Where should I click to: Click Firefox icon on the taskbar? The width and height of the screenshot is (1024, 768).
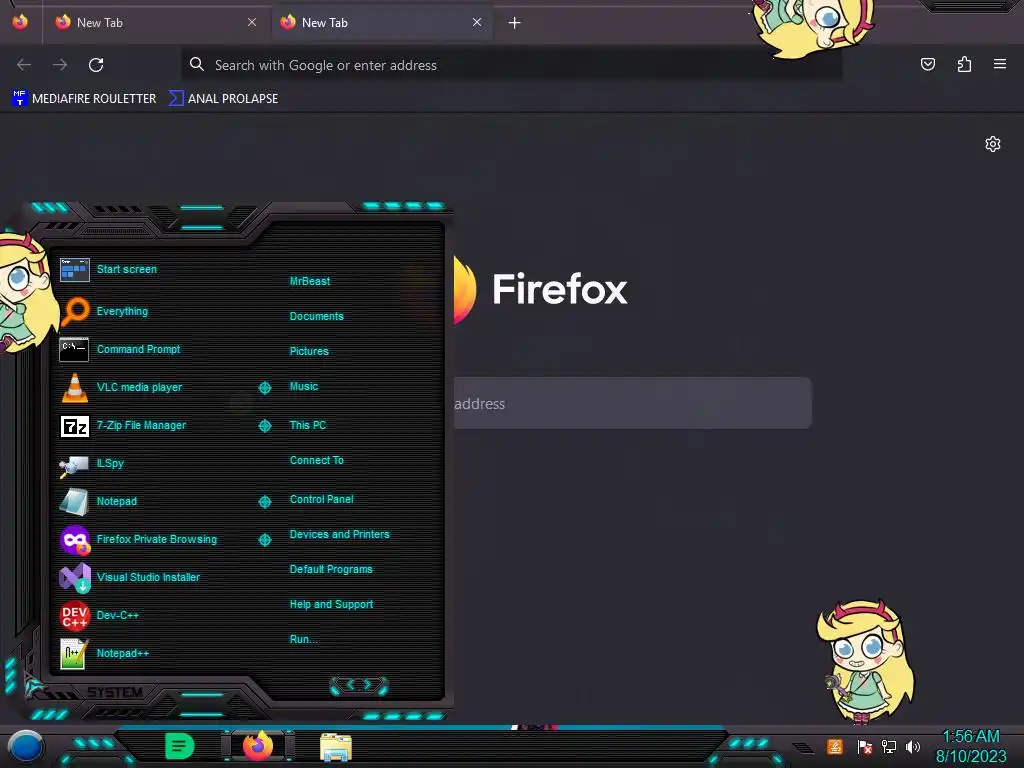(x=258, y=746)
